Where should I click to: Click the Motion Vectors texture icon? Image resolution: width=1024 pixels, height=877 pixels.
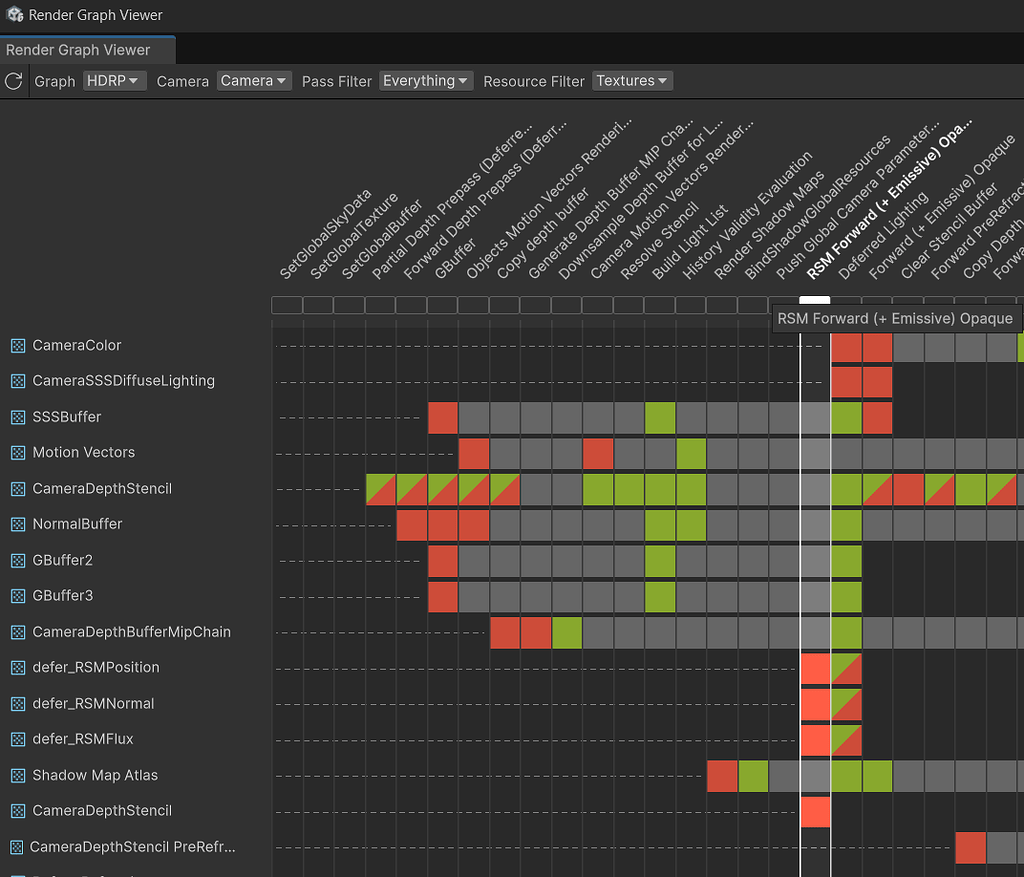click(18, 452)
